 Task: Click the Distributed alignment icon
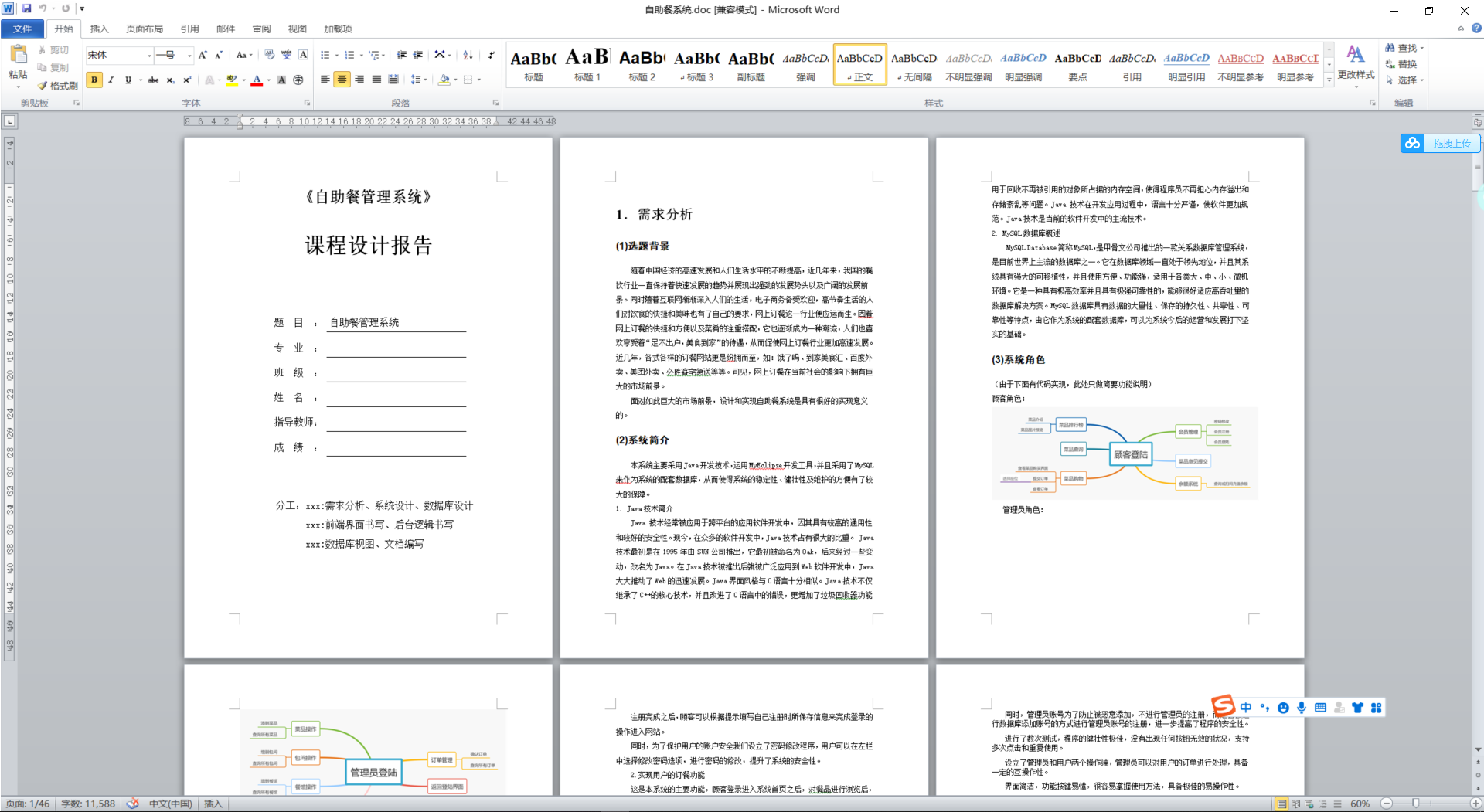click(x=393, y=80)
